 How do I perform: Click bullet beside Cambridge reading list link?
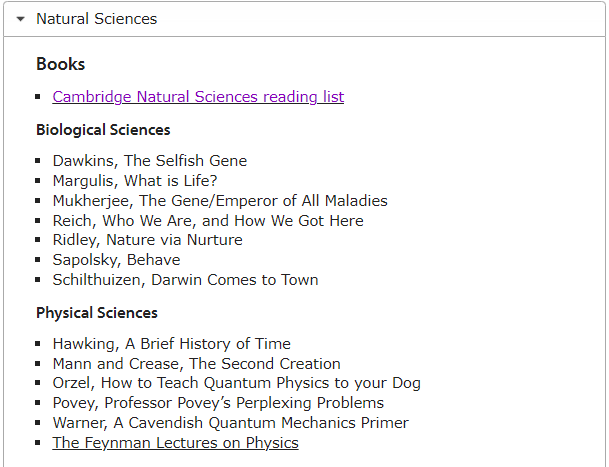(x=38, y=97)
